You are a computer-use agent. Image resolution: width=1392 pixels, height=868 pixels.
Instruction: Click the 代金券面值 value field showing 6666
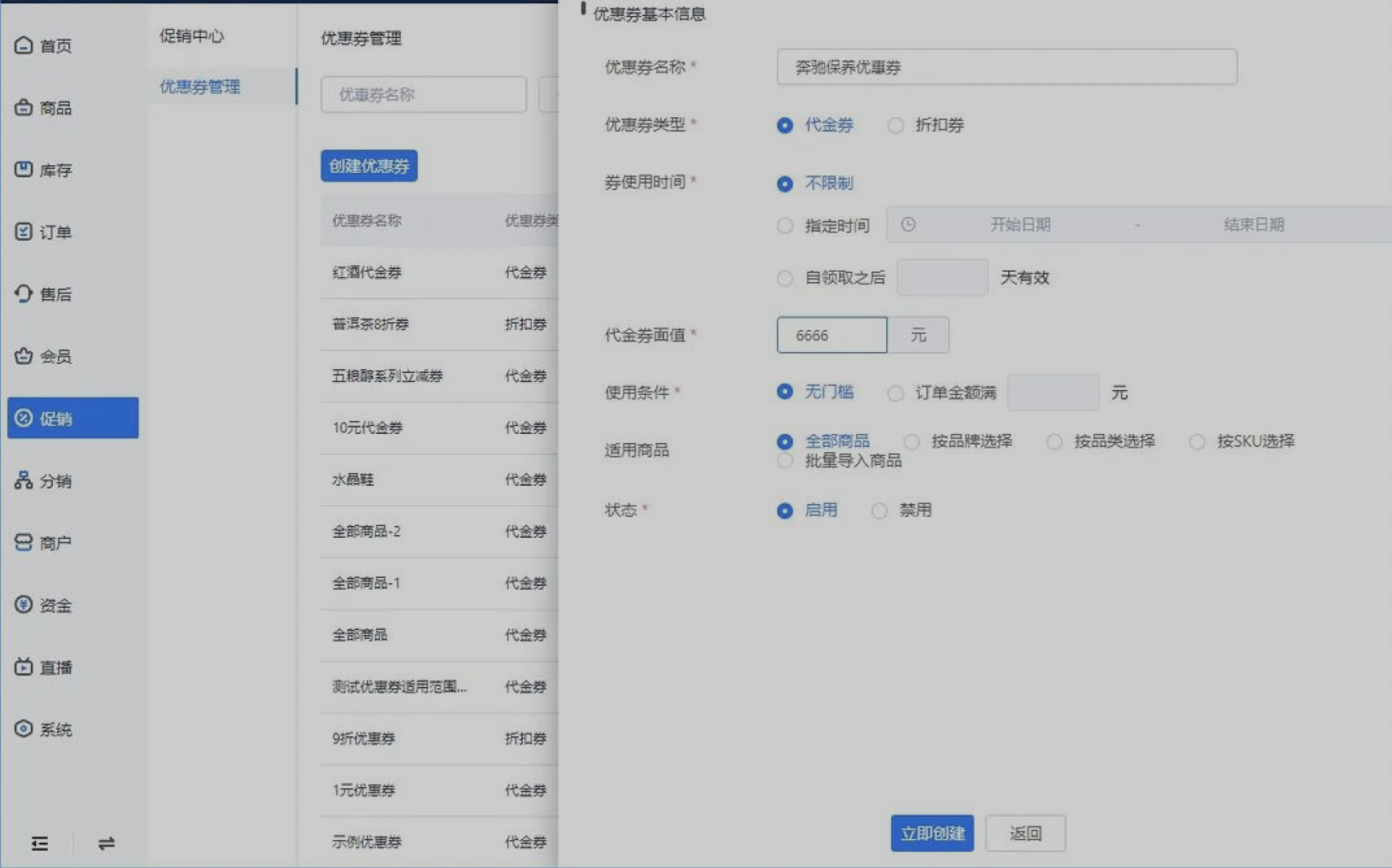[x=832, y=335]
